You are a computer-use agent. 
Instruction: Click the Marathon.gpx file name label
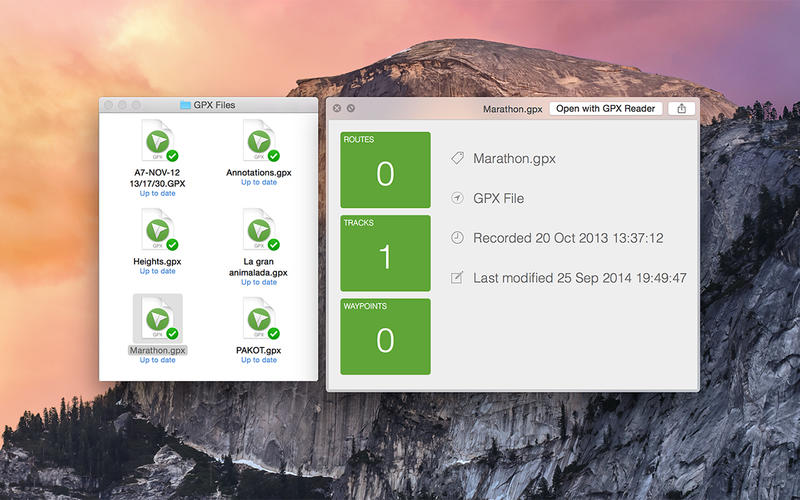pyautogui.click(x=157, y=350)
